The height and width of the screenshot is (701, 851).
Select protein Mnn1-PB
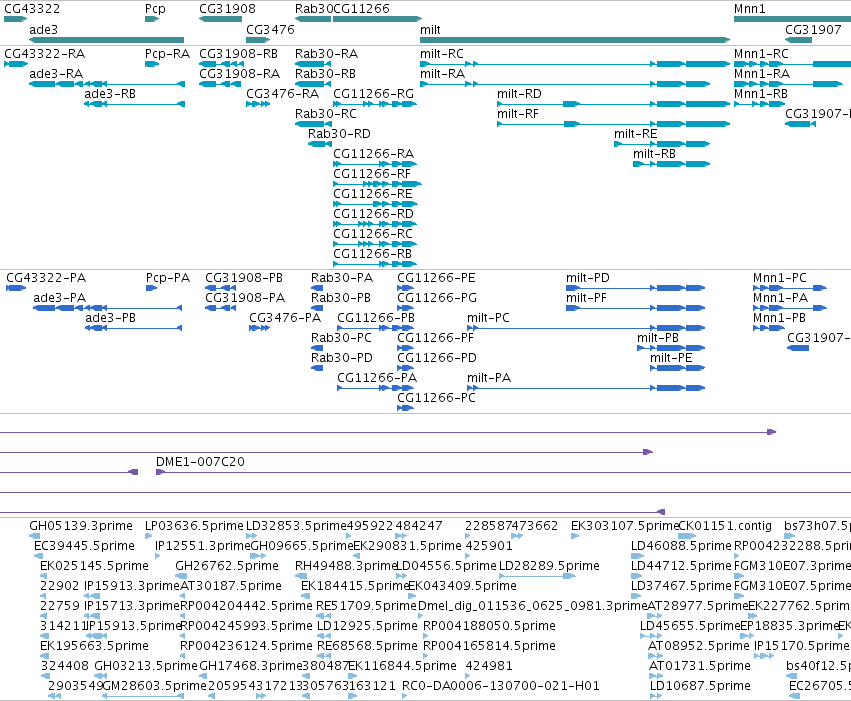pyautogui.click(x=769, y=328)
